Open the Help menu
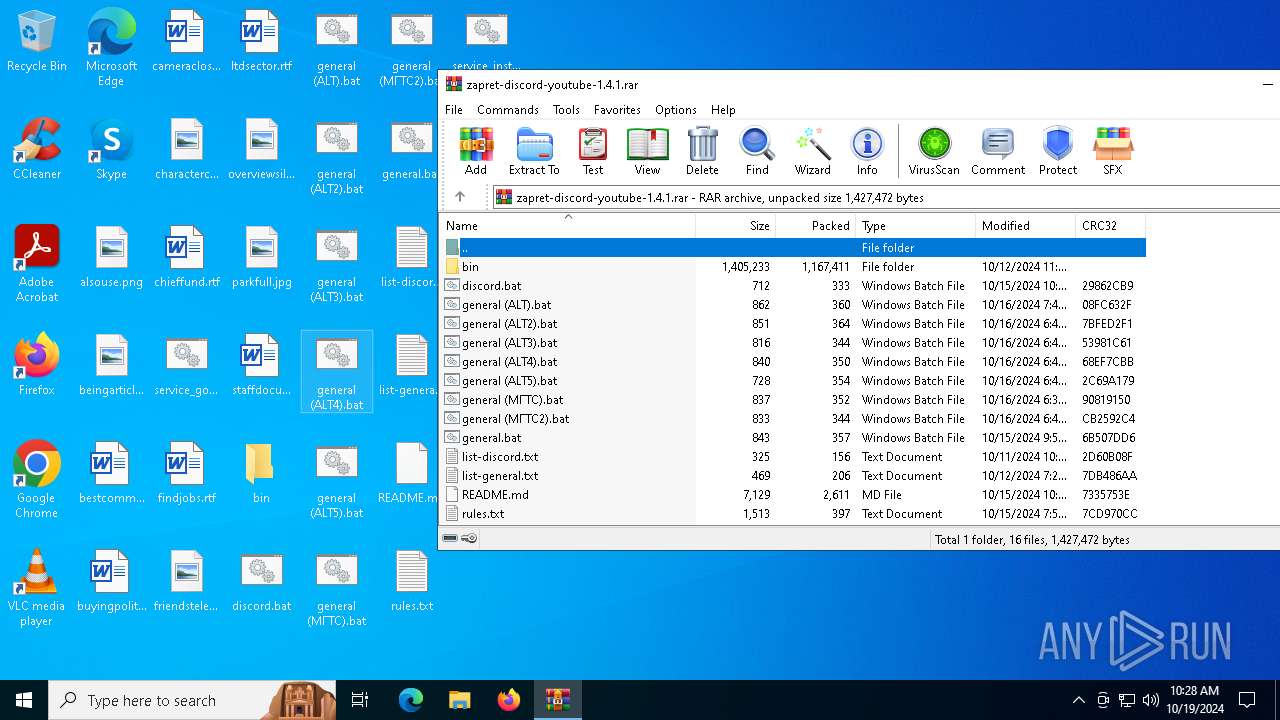This screenshot has height=720, width=1280. point(723,110)
